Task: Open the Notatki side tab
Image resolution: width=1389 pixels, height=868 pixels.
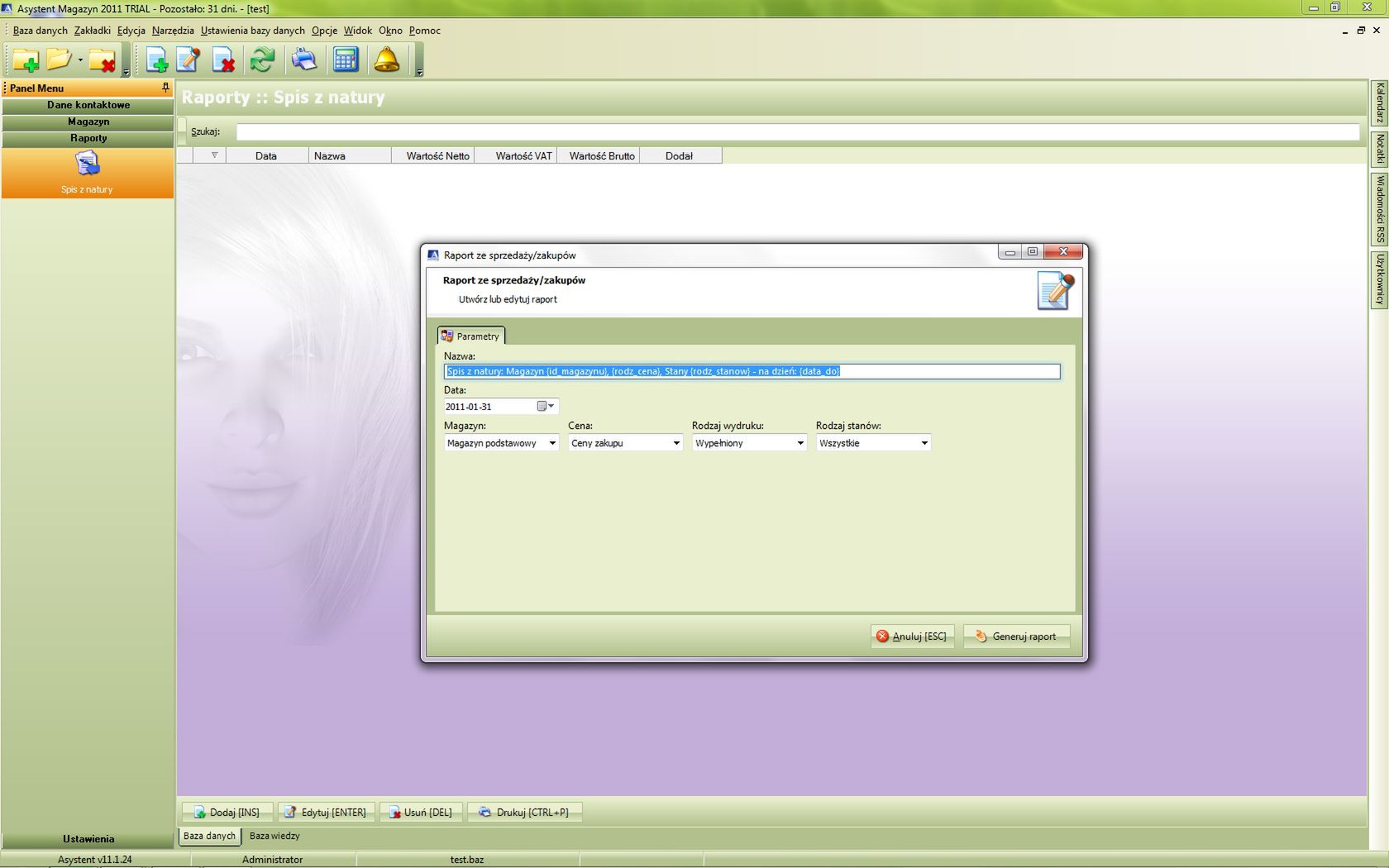Action: [1379, 150]
